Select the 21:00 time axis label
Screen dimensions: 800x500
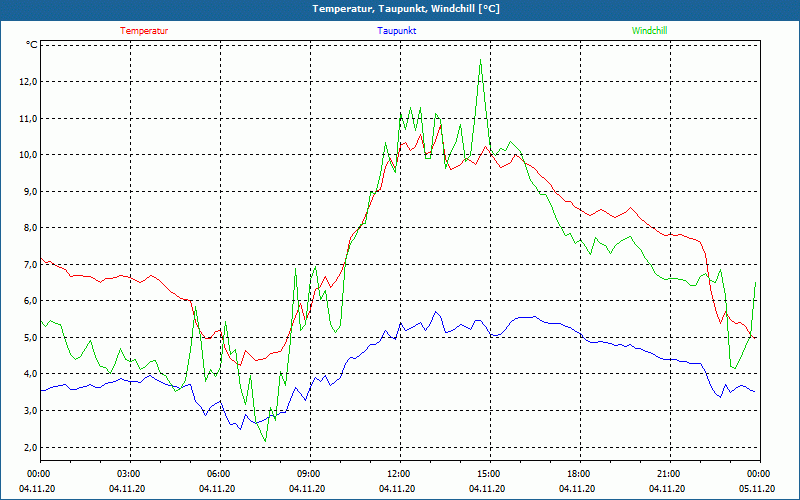tap(668, 473)
